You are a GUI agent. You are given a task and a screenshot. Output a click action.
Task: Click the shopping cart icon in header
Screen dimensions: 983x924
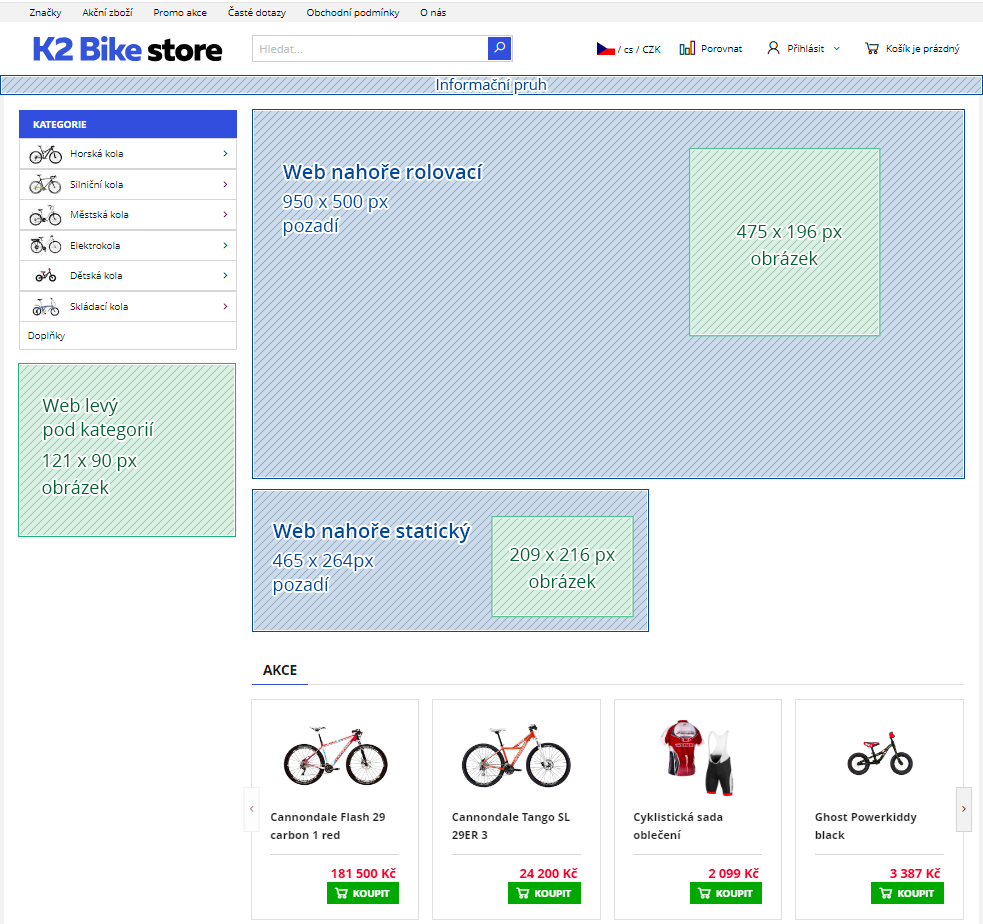coord(871,48)
